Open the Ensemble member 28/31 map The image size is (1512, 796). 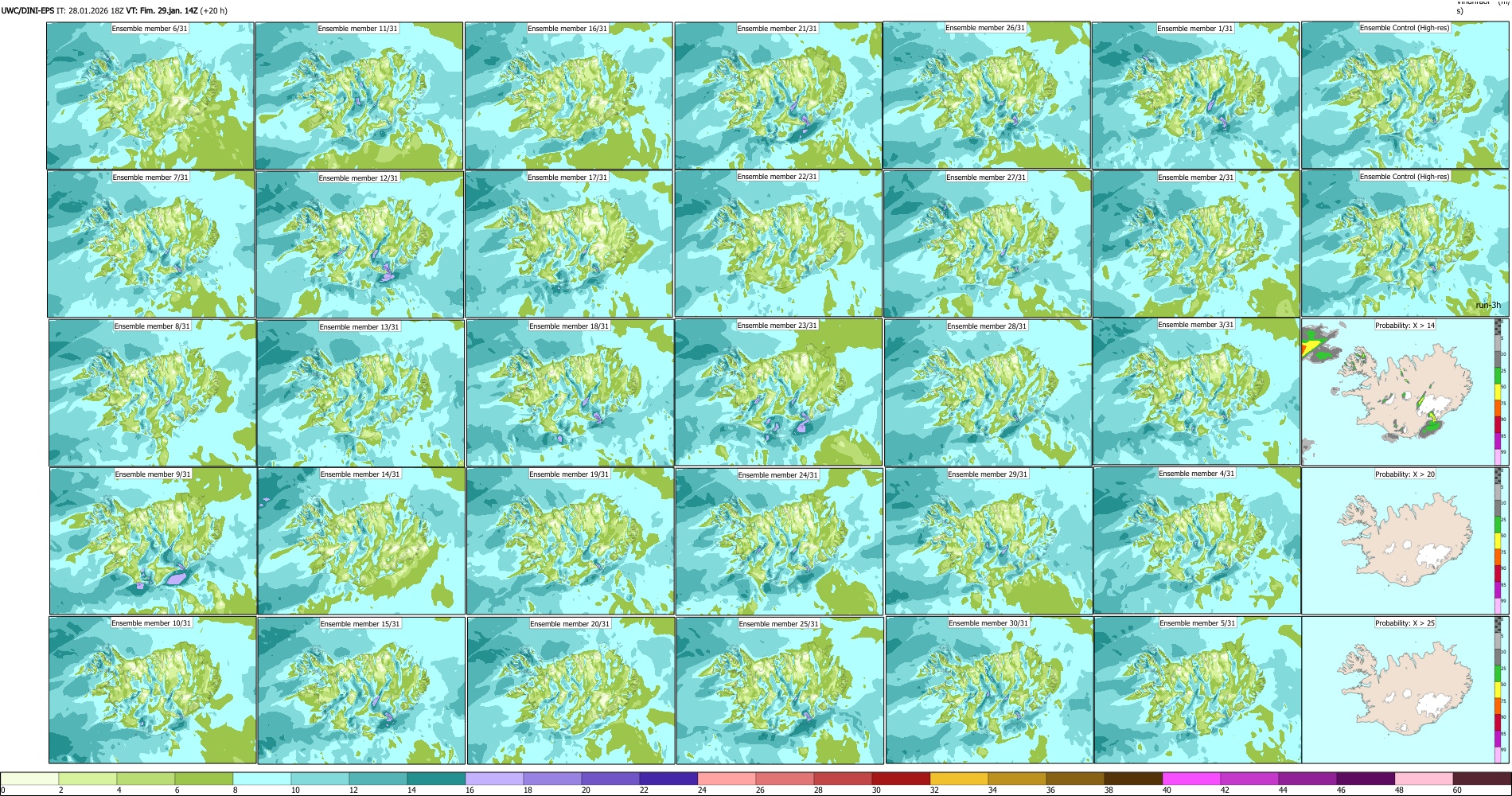988,393
